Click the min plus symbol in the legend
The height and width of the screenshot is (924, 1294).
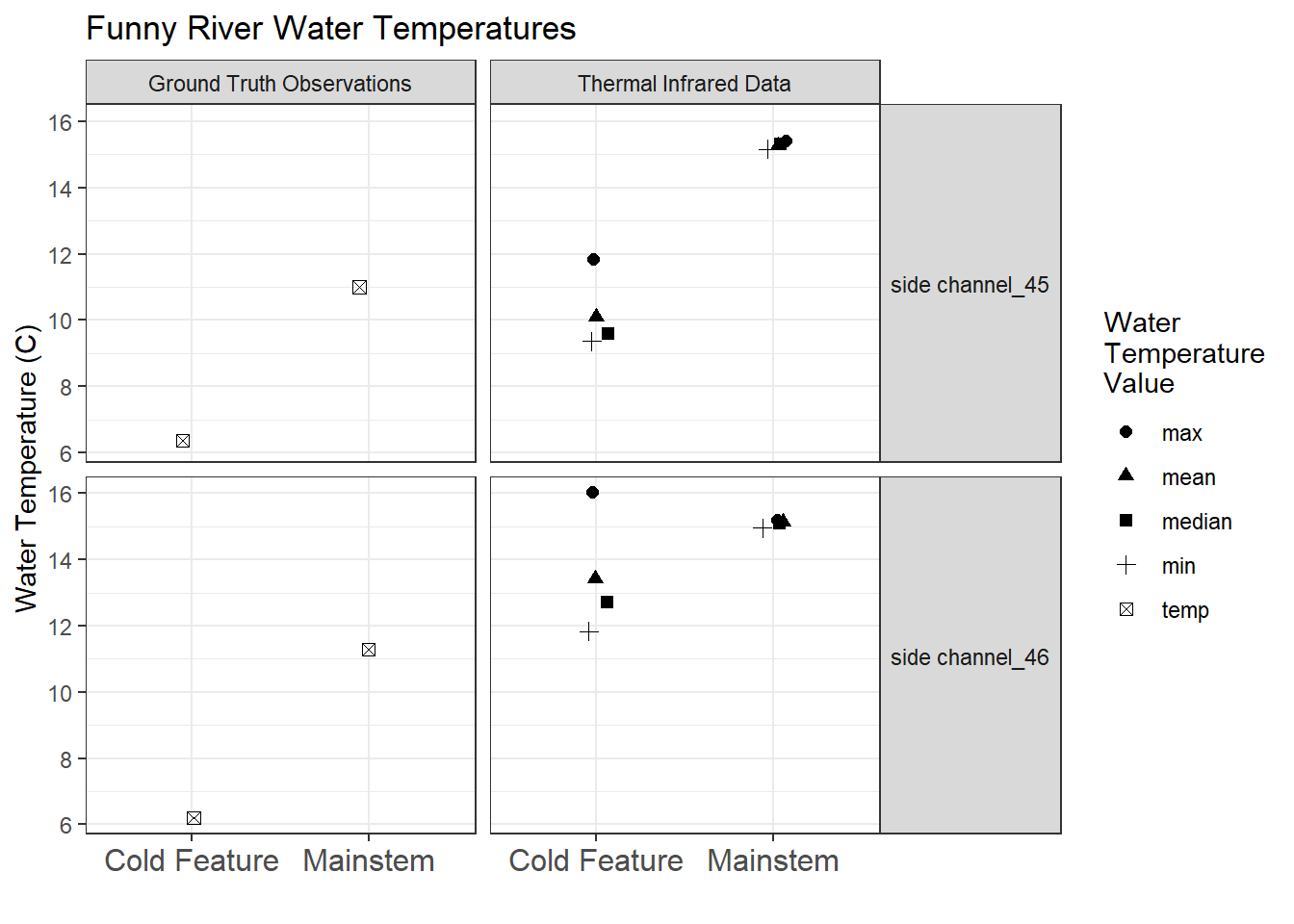[1126, 565]
